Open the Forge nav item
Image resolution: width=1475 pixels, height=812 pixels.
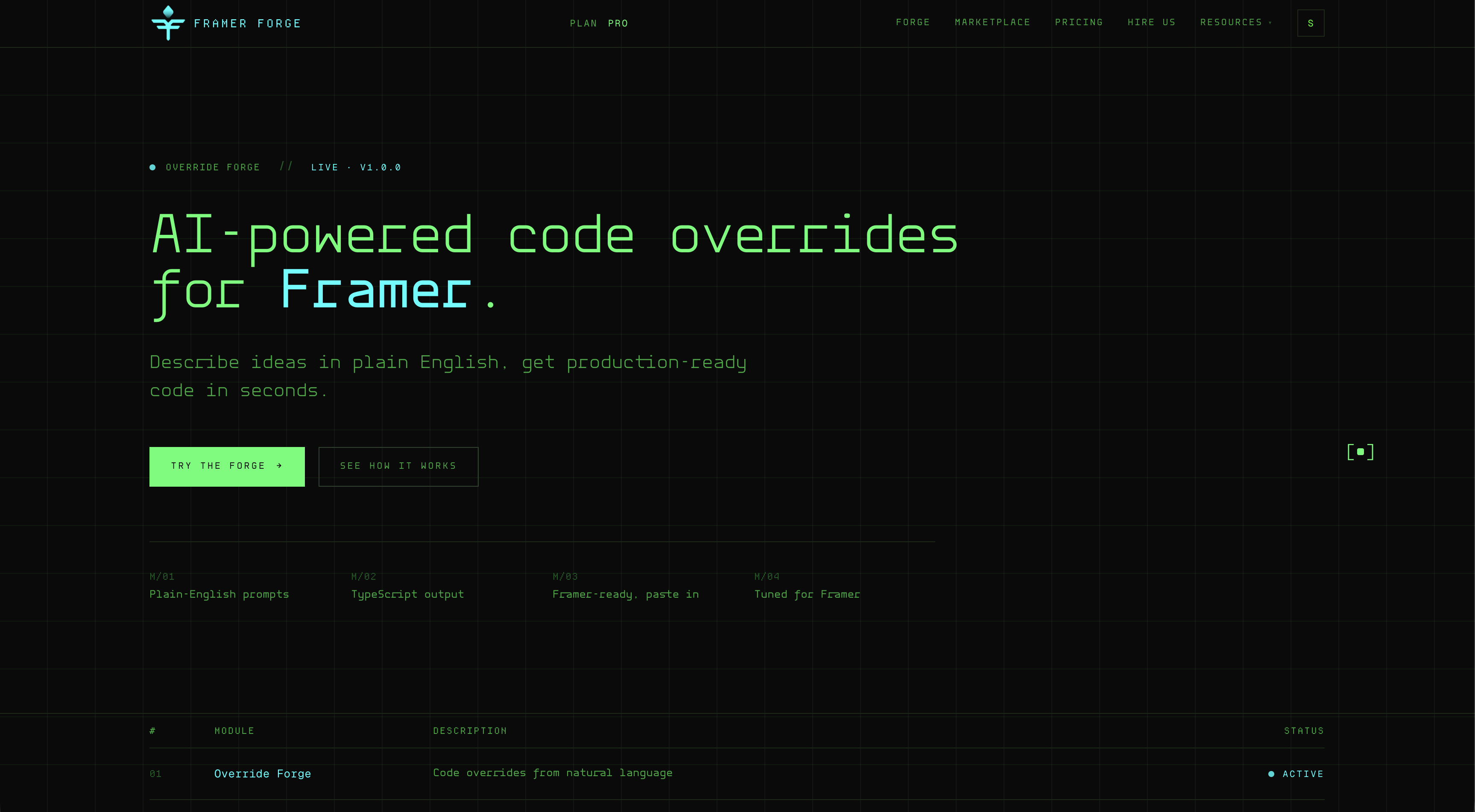[x=913, y=22]
